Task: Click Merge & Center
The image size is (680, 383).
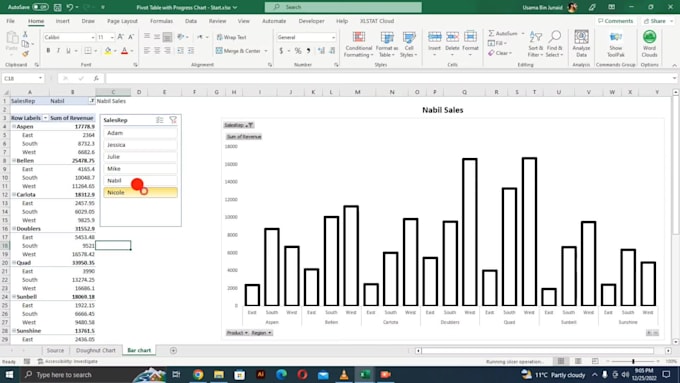Action: coord(239,51)
